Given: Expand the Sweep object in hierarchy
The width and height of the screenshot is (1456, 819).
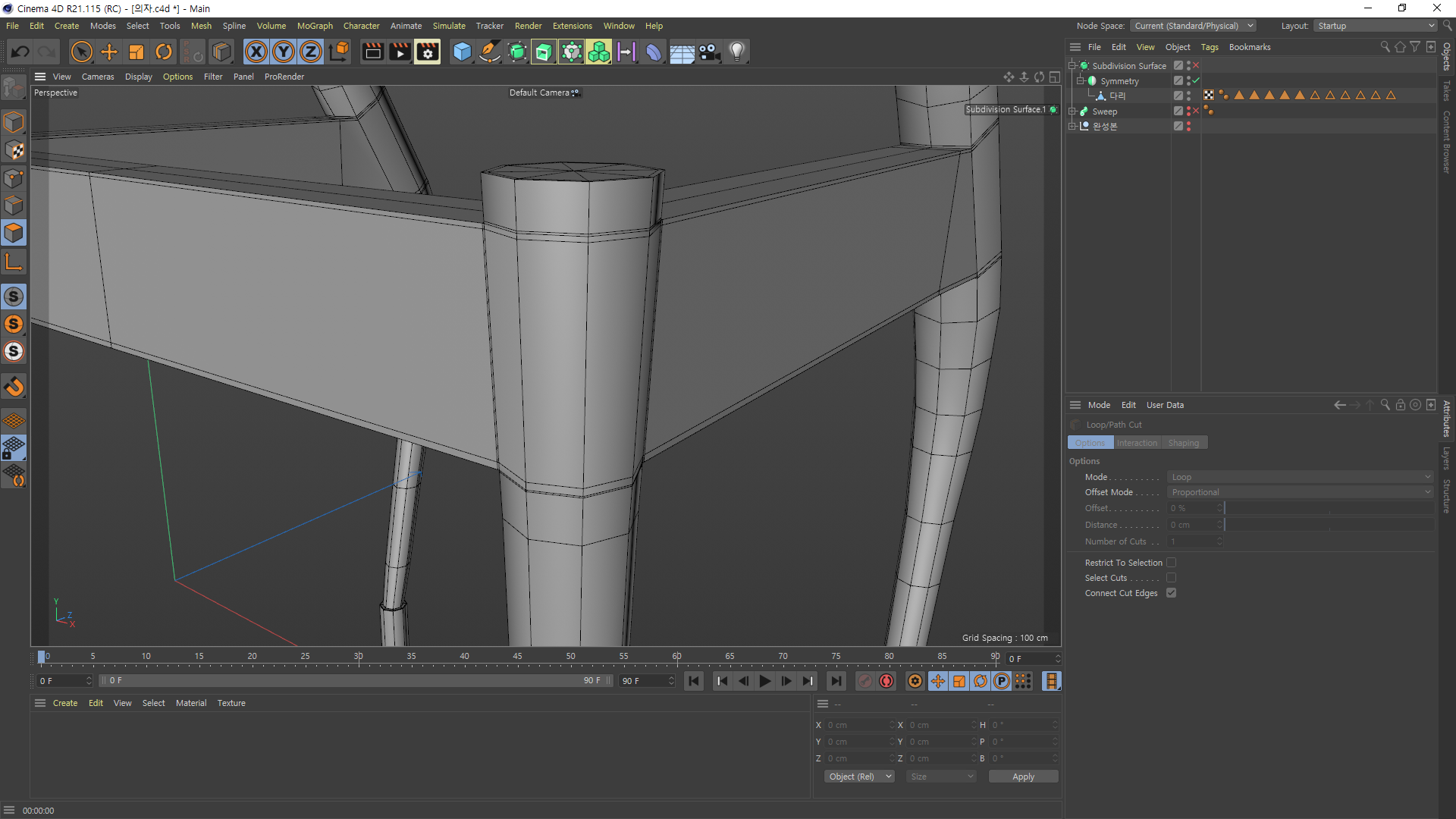Looking at the screenshot, I should [x=1072, y=111].
